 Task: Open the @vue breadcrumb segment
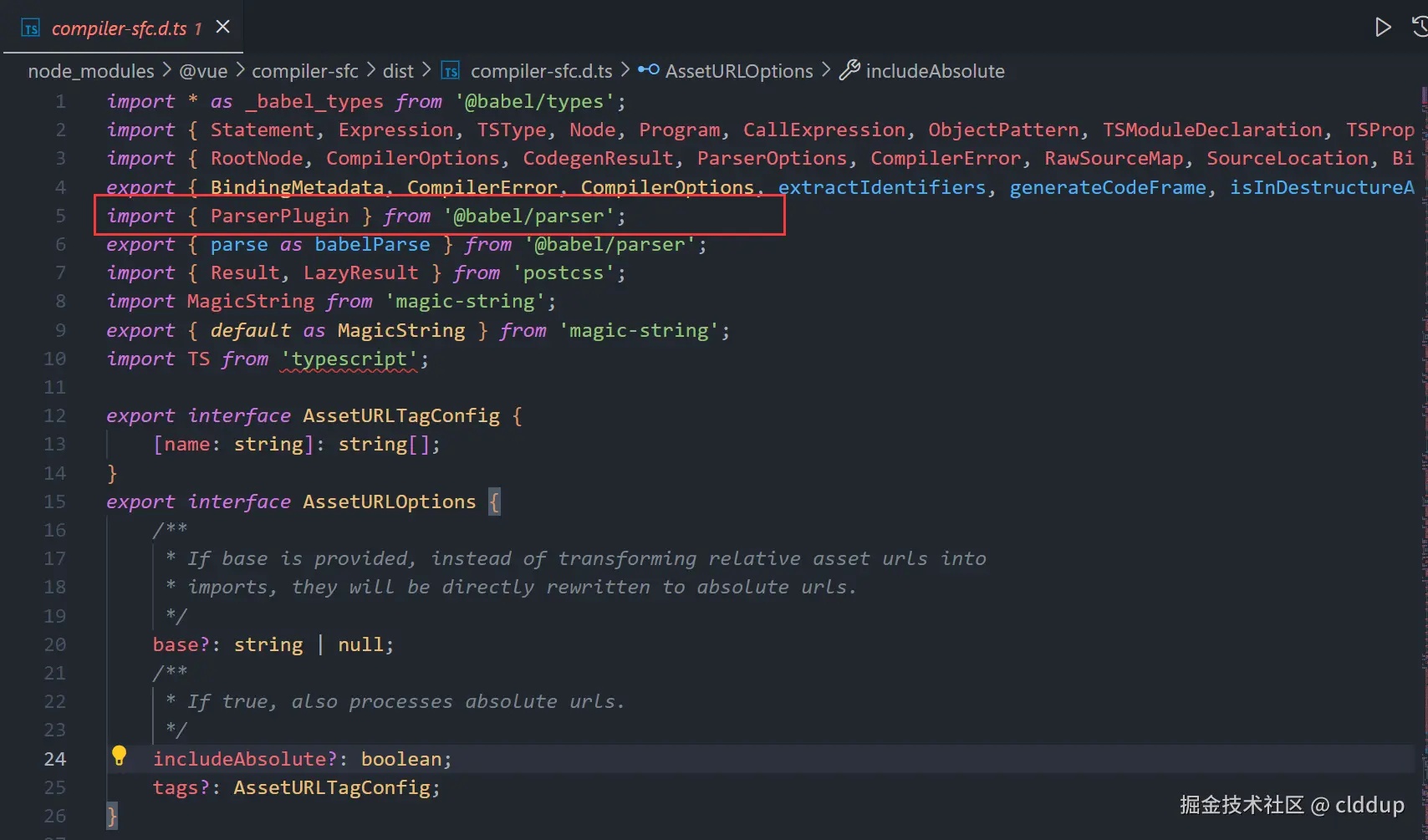tap(203, 71)
